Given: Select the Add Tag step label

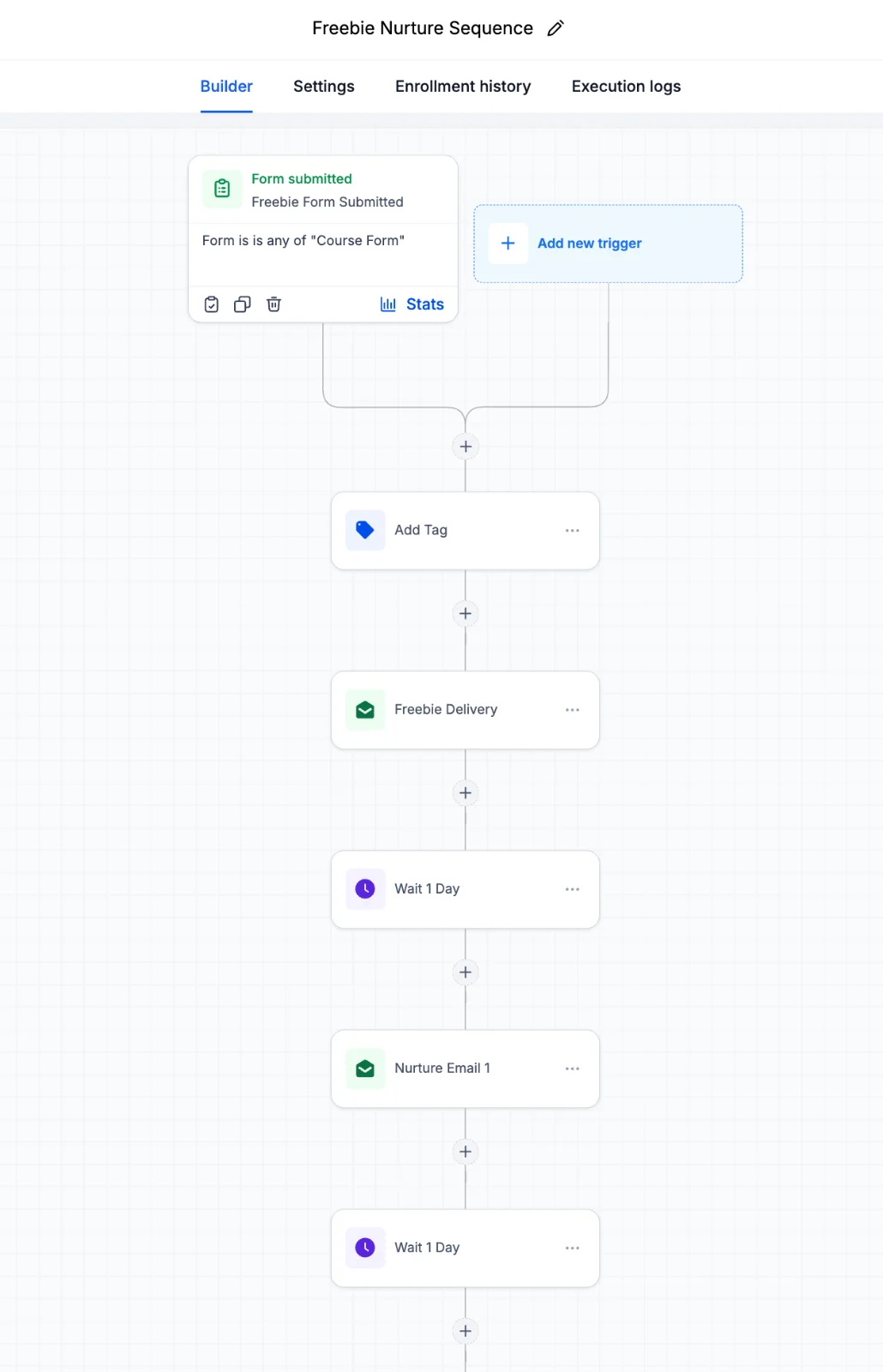Looking at the screenshot, I should click(421, 530).
